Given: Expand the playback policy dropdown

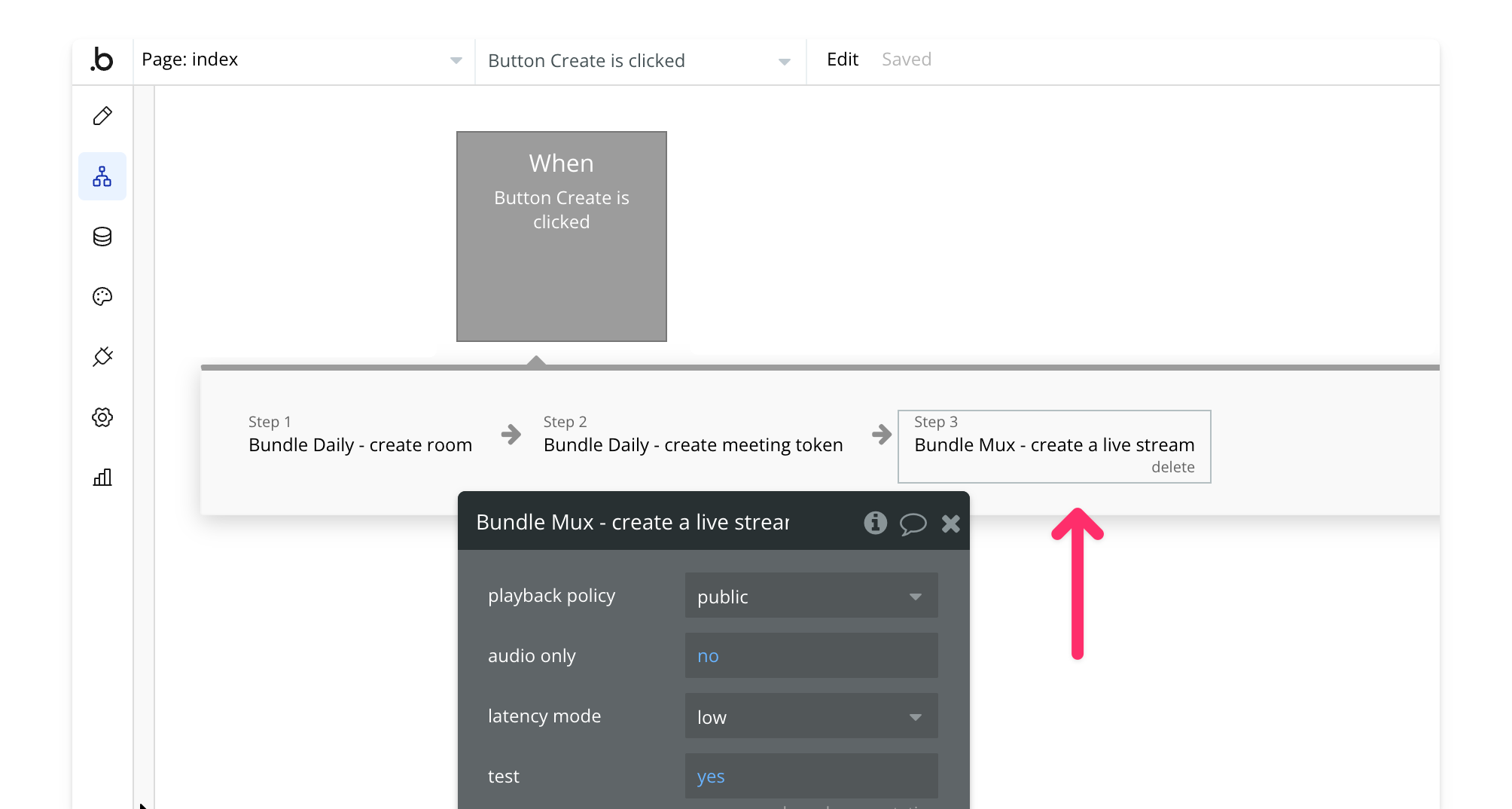Looking at the screenshot, I should point(810,596).
